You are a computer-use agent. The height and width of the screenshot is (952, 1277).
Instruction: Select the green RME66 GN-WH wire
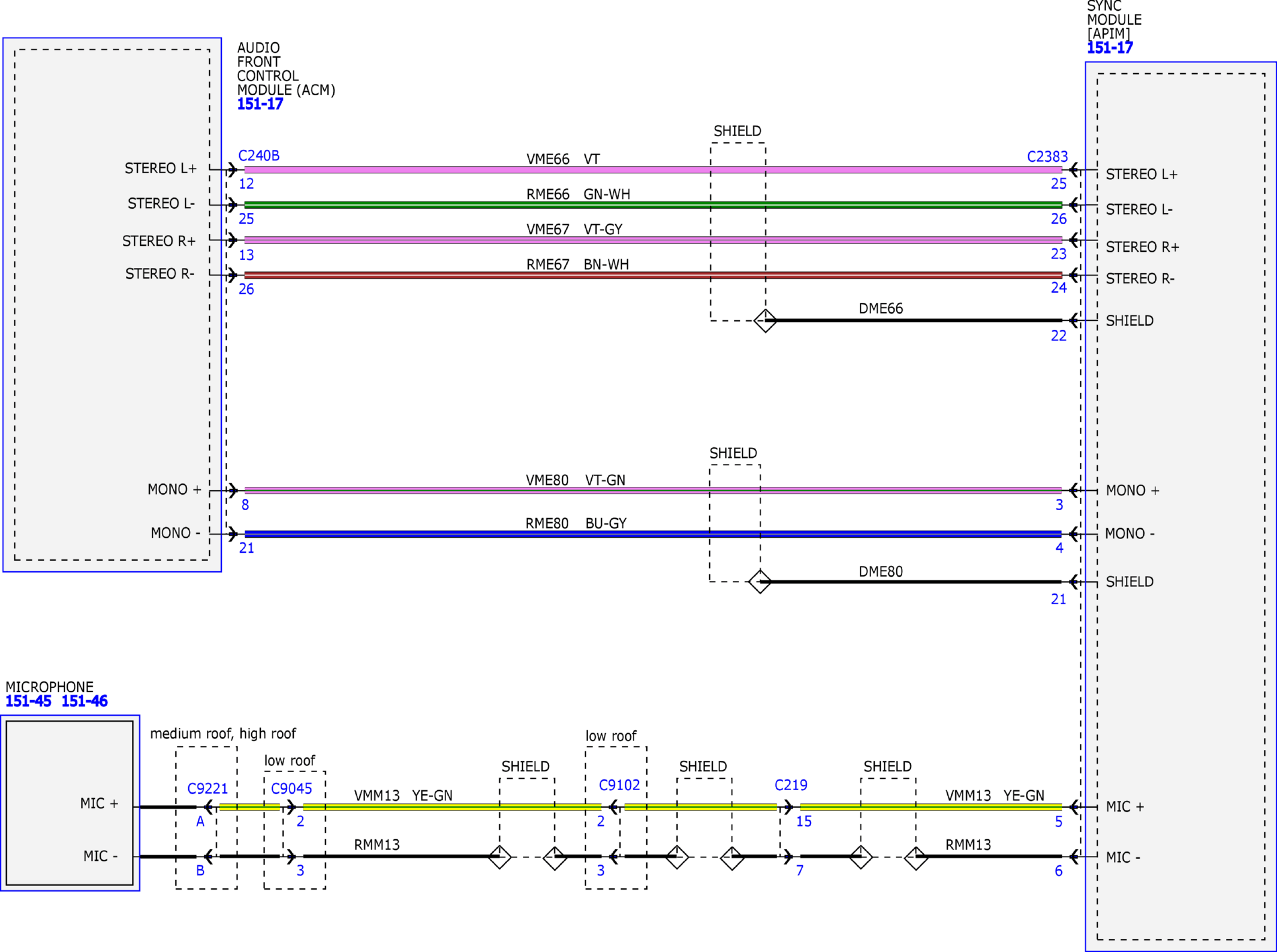pos(420,205)
